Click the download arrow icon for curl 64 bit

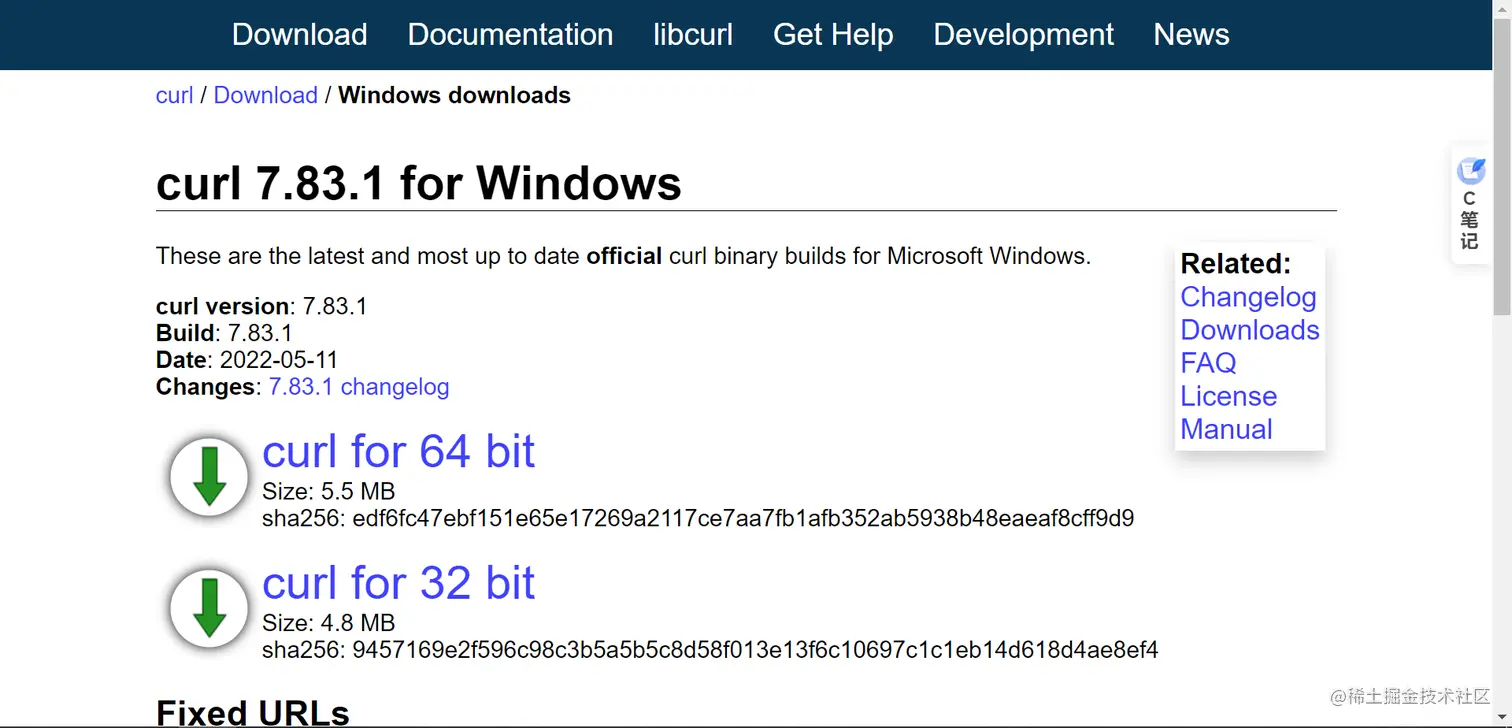(x=208, y=476)
